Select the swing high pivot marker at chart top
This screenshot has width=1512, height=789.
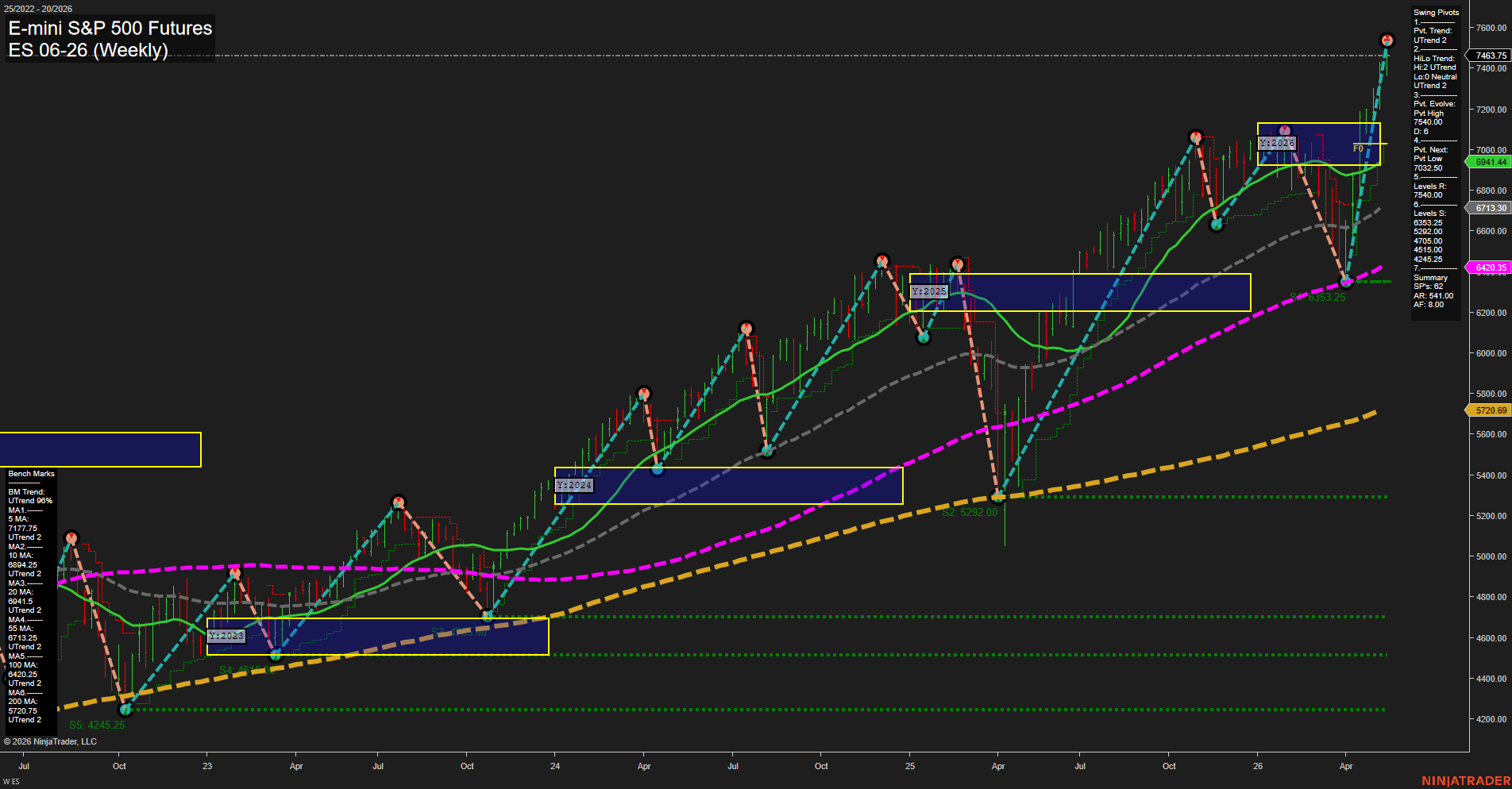pyautogui.click(x=1387, y=40)
